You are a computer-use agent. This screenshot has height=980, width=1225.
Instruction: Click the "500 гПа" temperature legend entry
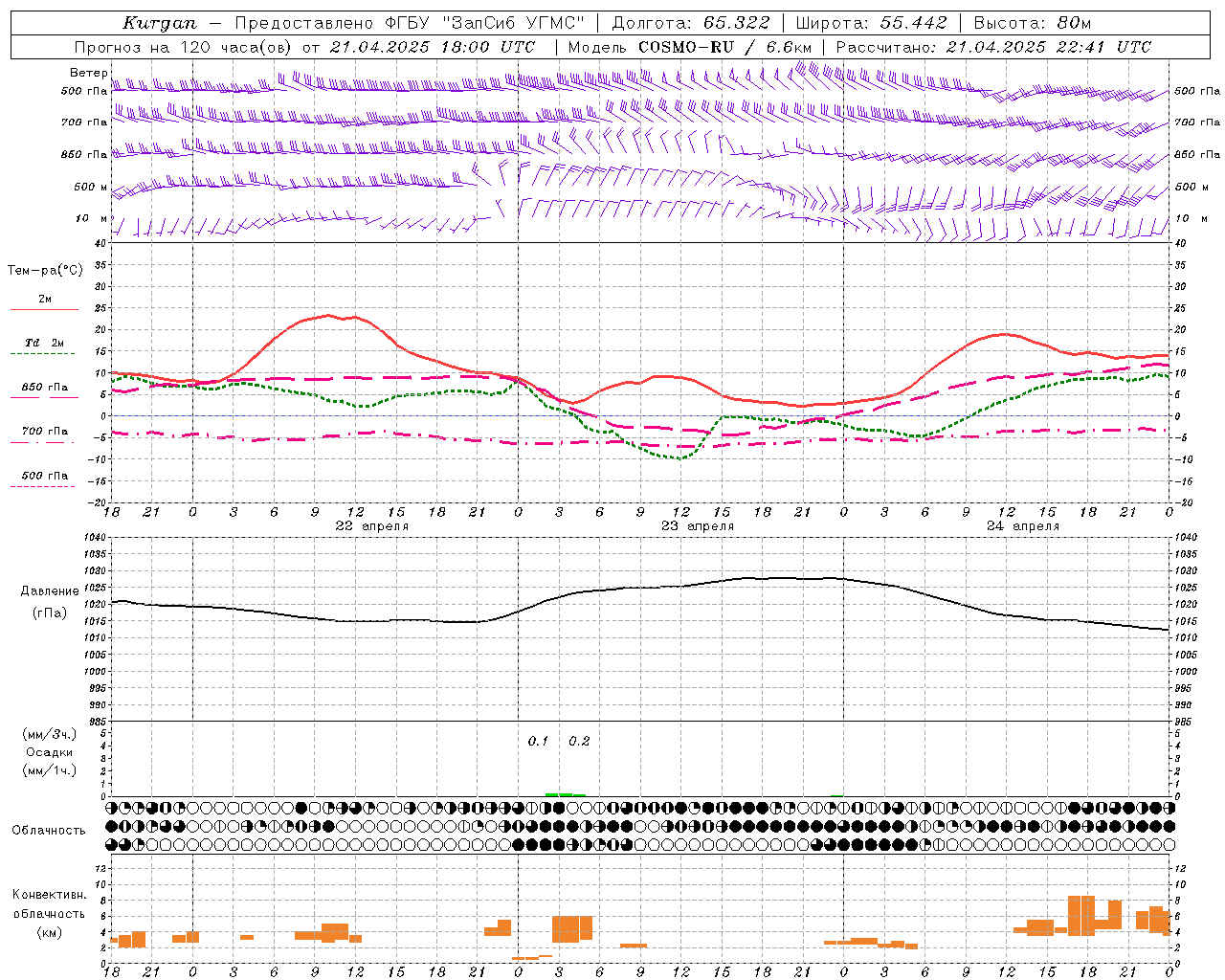coord(44,476)
